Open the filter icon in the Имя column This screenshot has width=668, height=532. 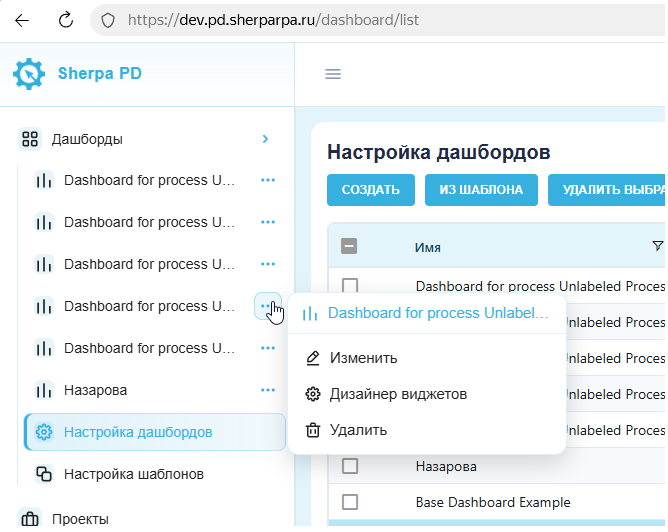coord(658,246)
